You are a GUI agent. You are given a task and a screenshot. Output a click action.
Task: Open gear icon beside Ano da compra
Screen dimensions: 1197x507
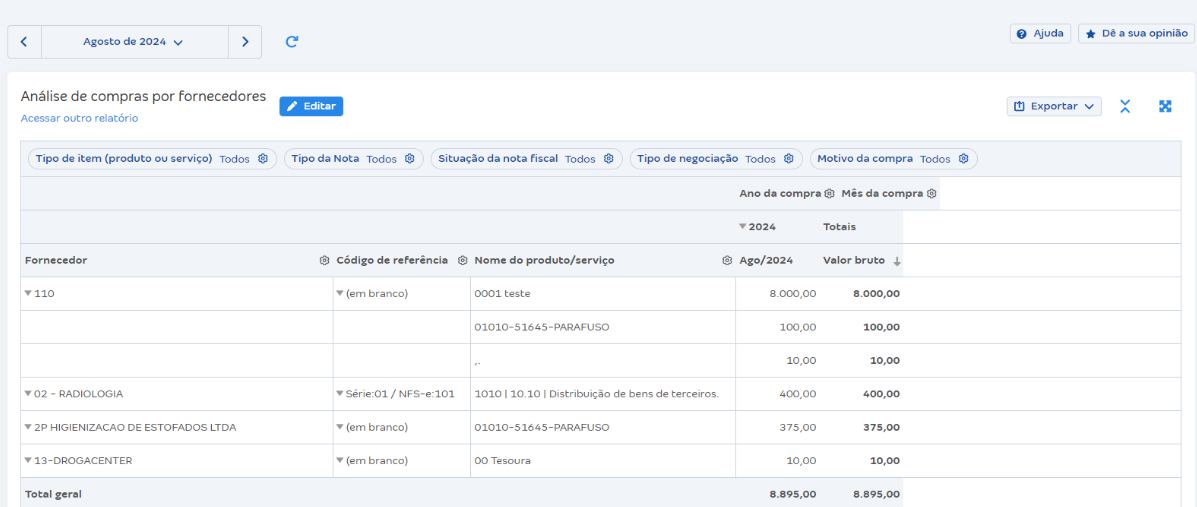[829, 194]
